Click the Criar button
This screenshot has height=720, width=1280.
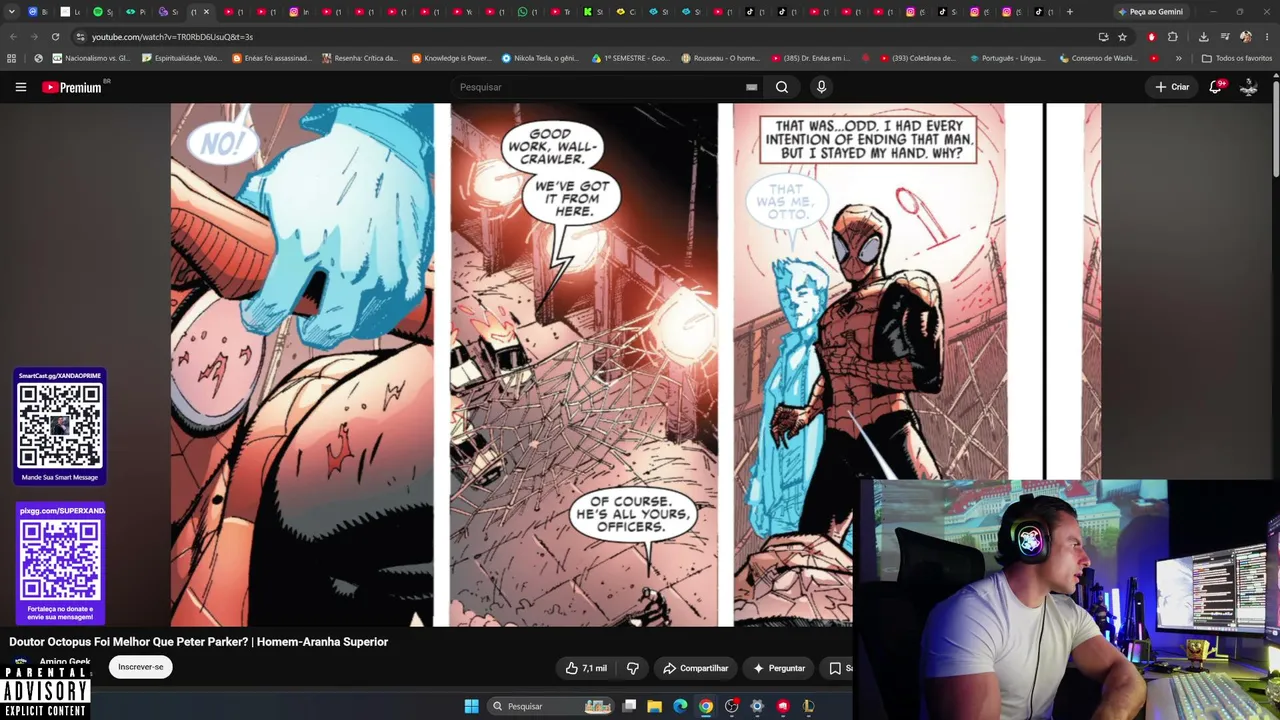tap(1172, 87)
